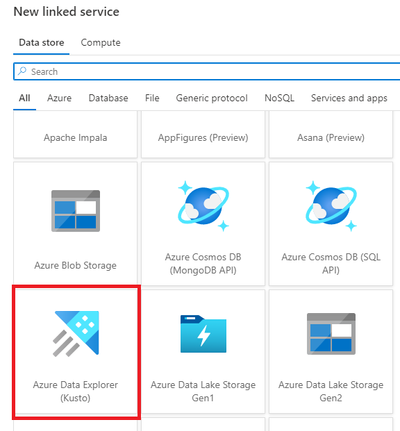Click the search magnifier icon
400x431 pixels.
[22, 71]
